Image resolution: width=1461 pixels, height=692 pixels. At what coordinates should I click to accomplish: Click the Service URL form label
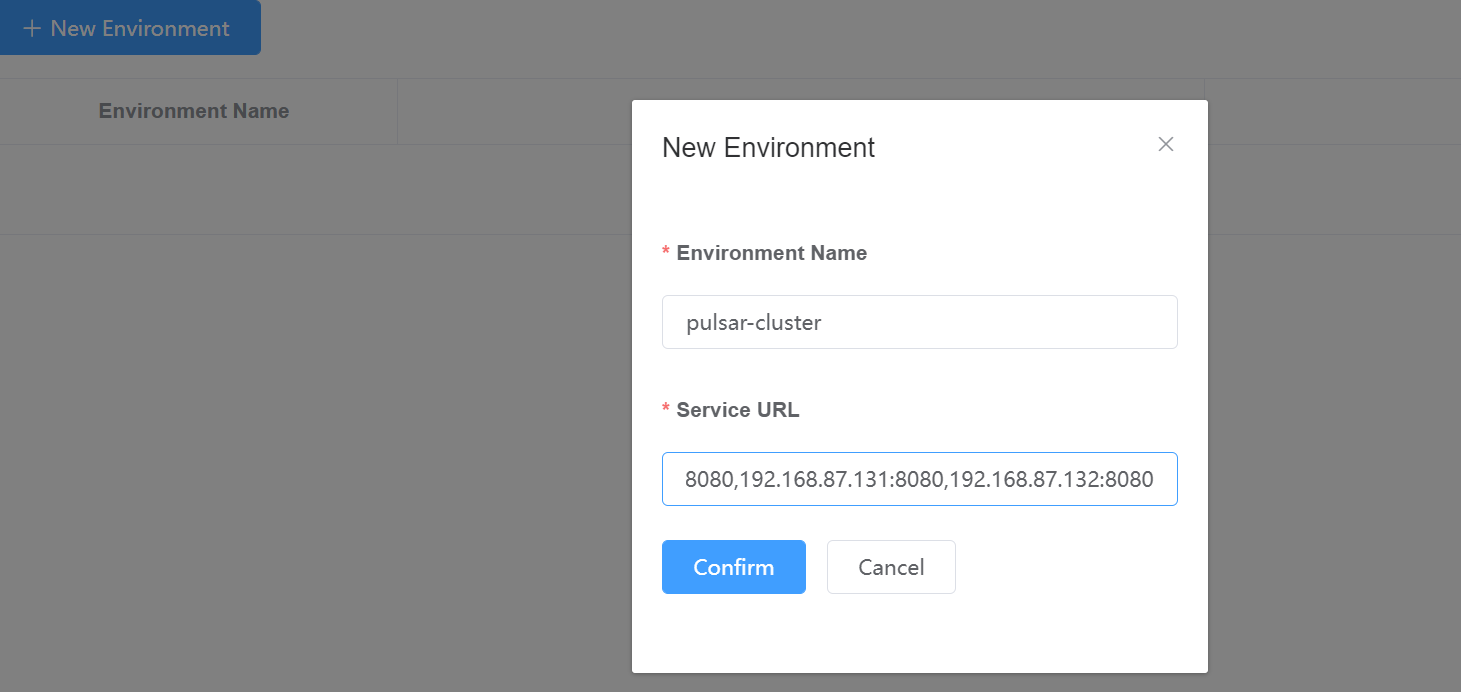737,410
